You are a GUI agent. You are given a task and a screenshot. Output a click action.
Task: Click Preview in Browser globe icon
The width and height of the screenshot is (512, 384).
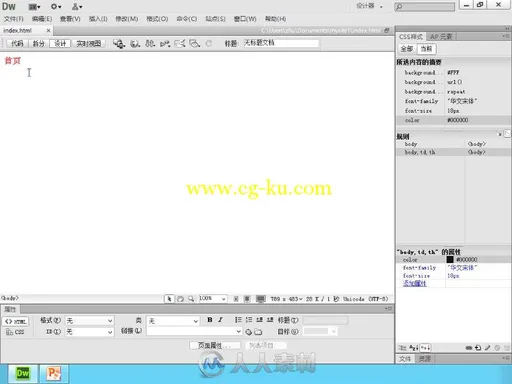[x=135, y=43]
